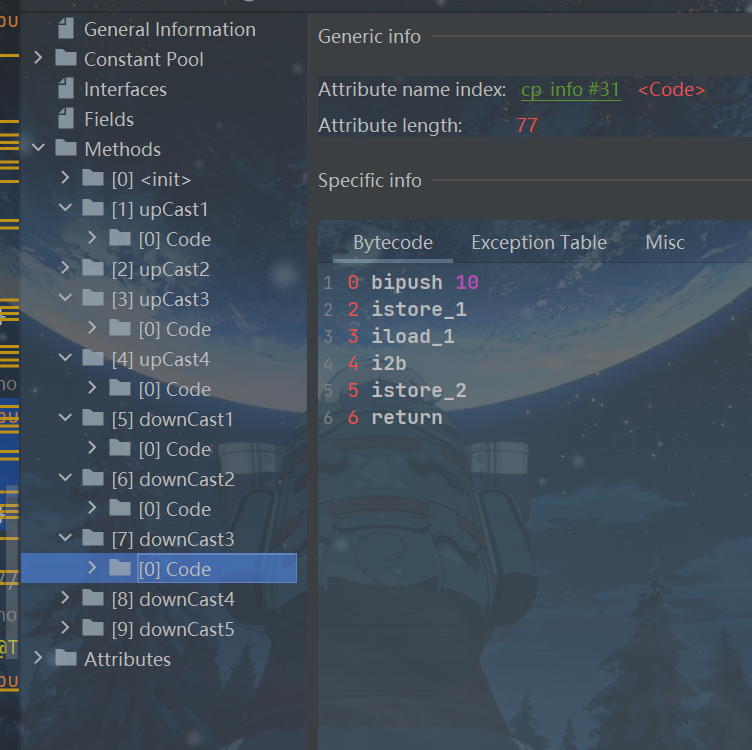Click the Methods folder icon
This screenshot has width=752, height=750.
66,149
